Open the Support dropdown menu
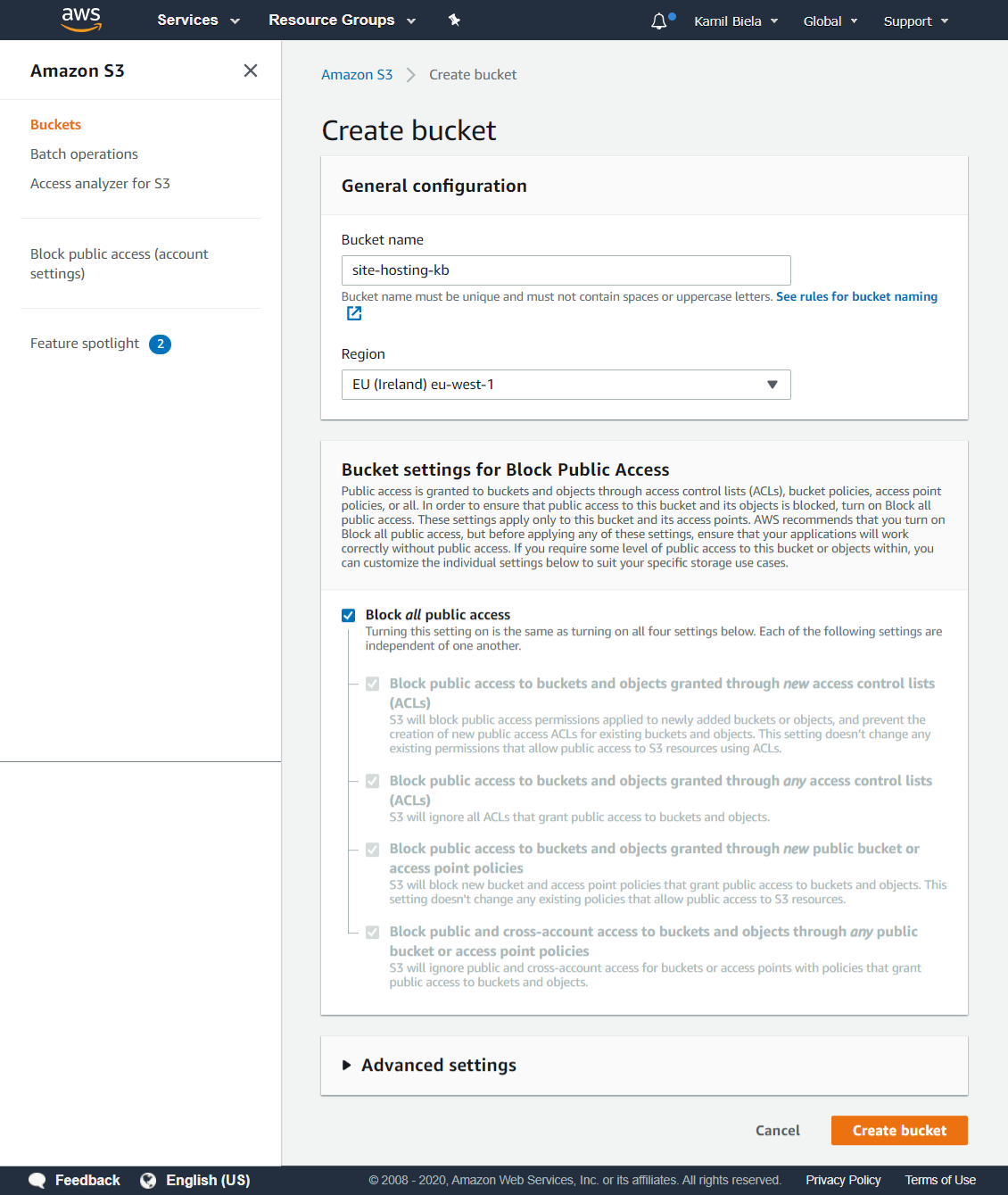 (916, 21)
